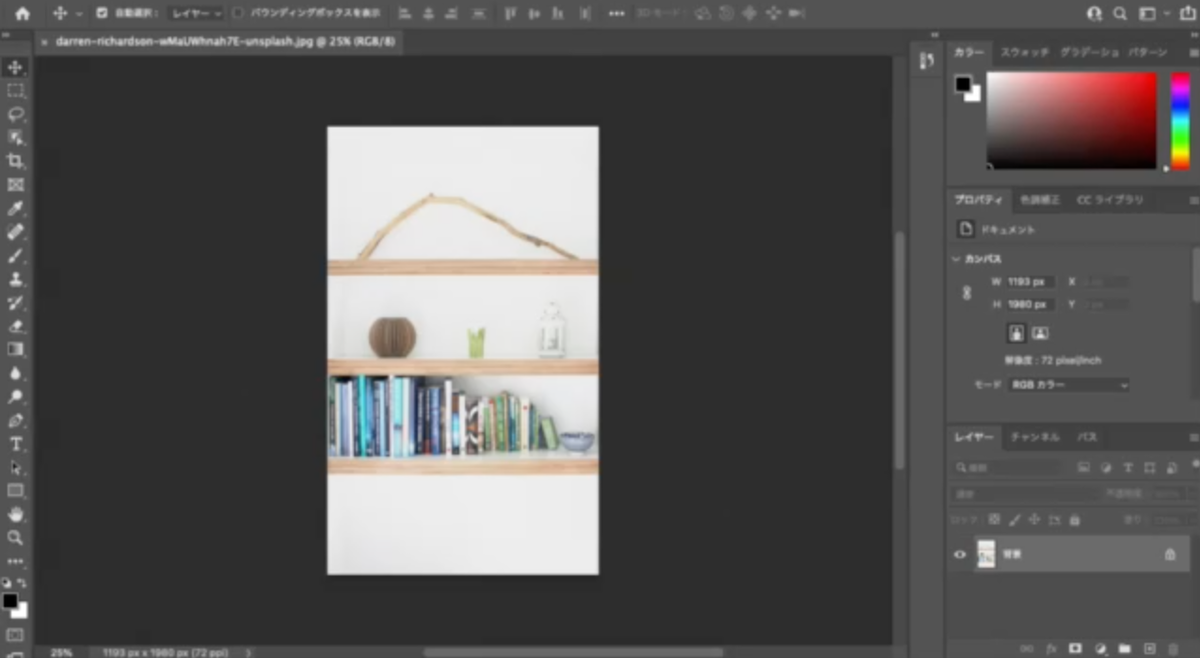
Task: Select the Lasso tool
Action: 15,114
